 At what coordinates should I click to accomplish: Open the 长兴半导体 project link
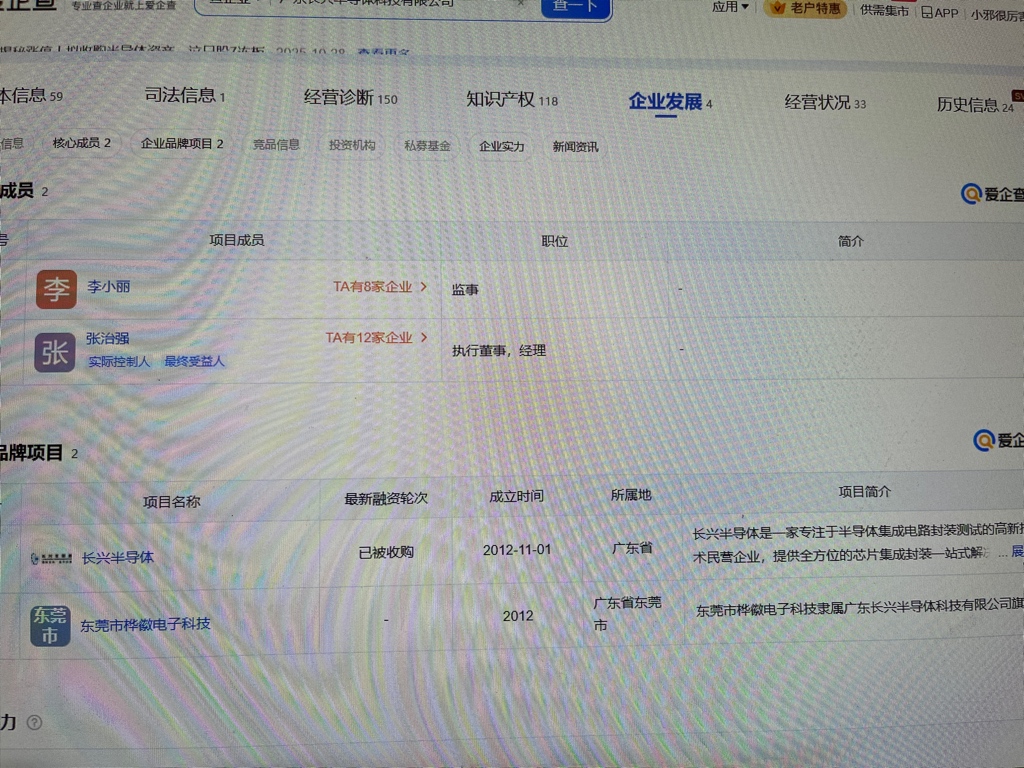click(118, 558)
